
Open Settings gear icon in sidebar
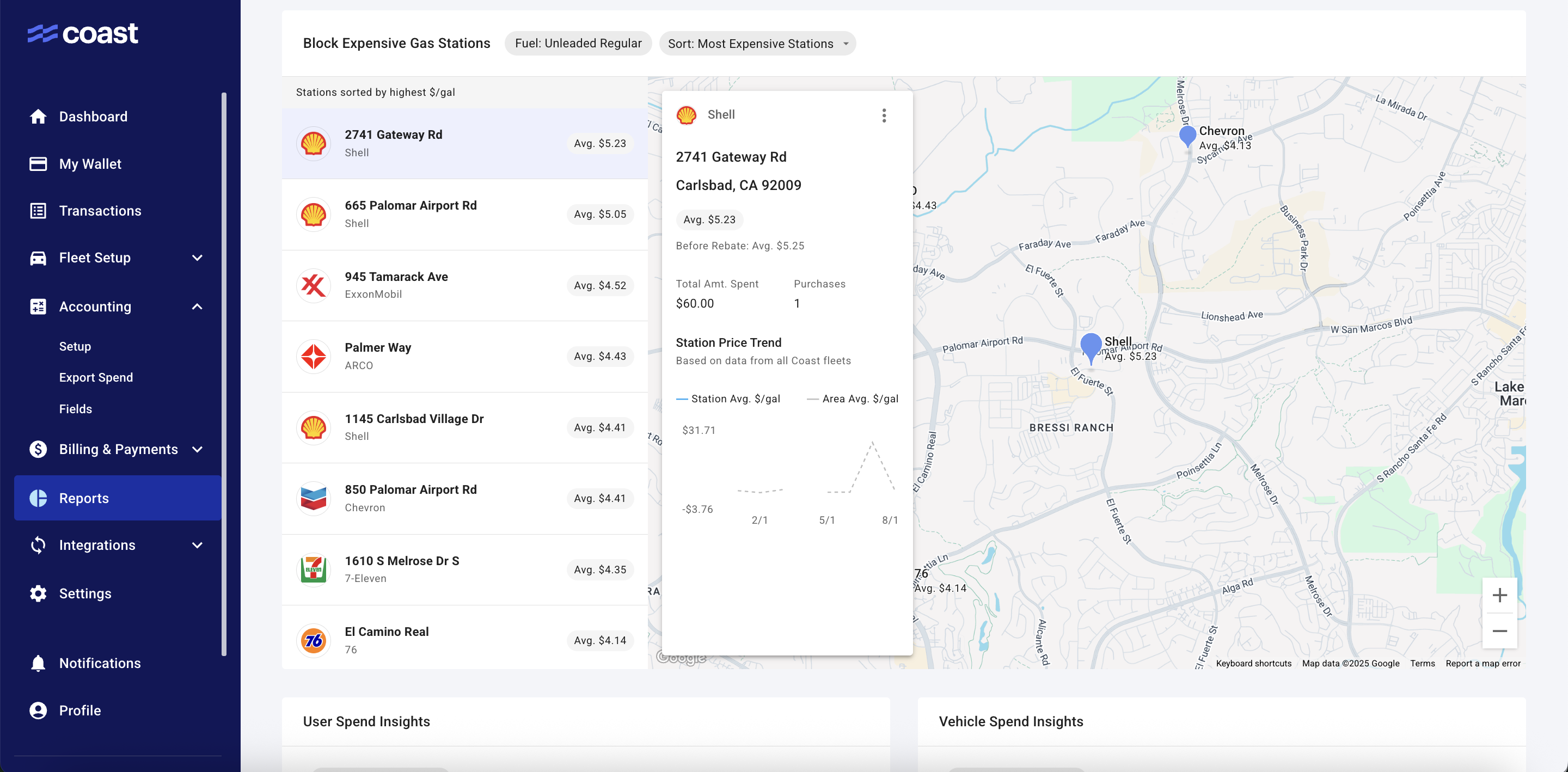(x=38, y=593)
